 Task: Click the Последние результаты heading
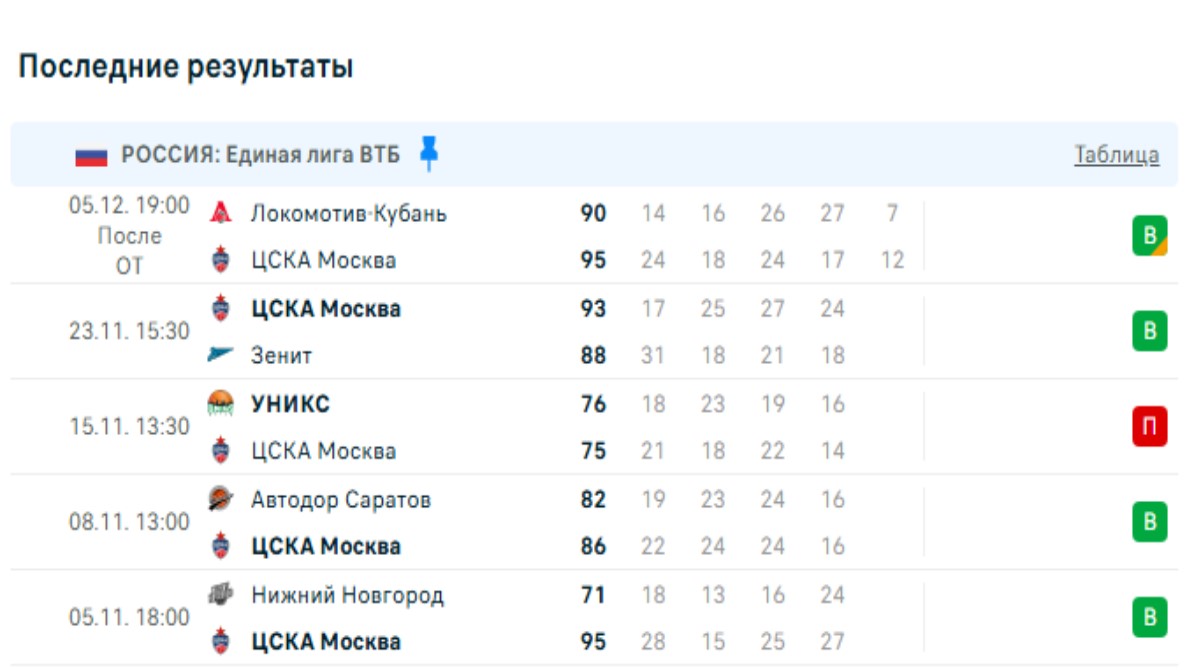point(186,68)
